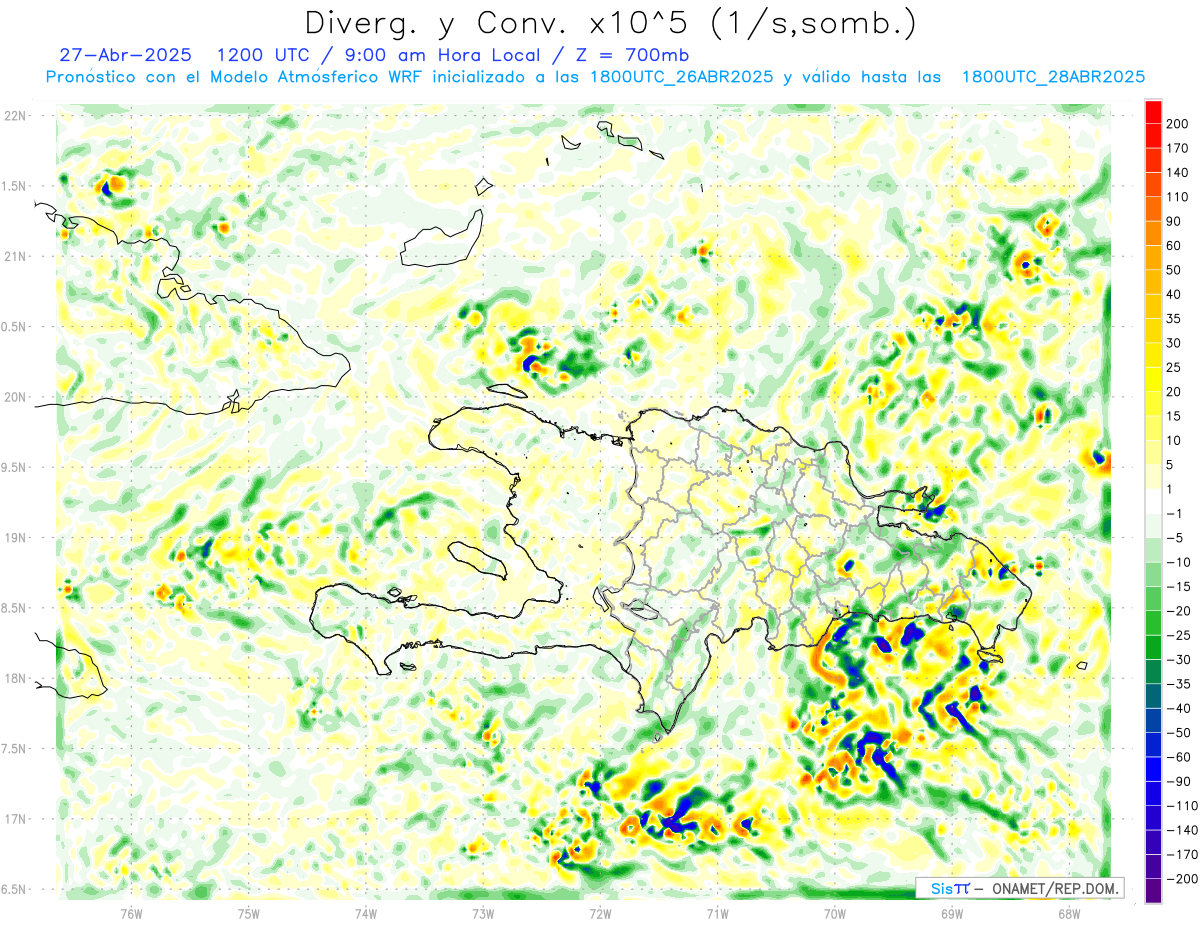Click the "1.5N" latitude label

point(14,186)
